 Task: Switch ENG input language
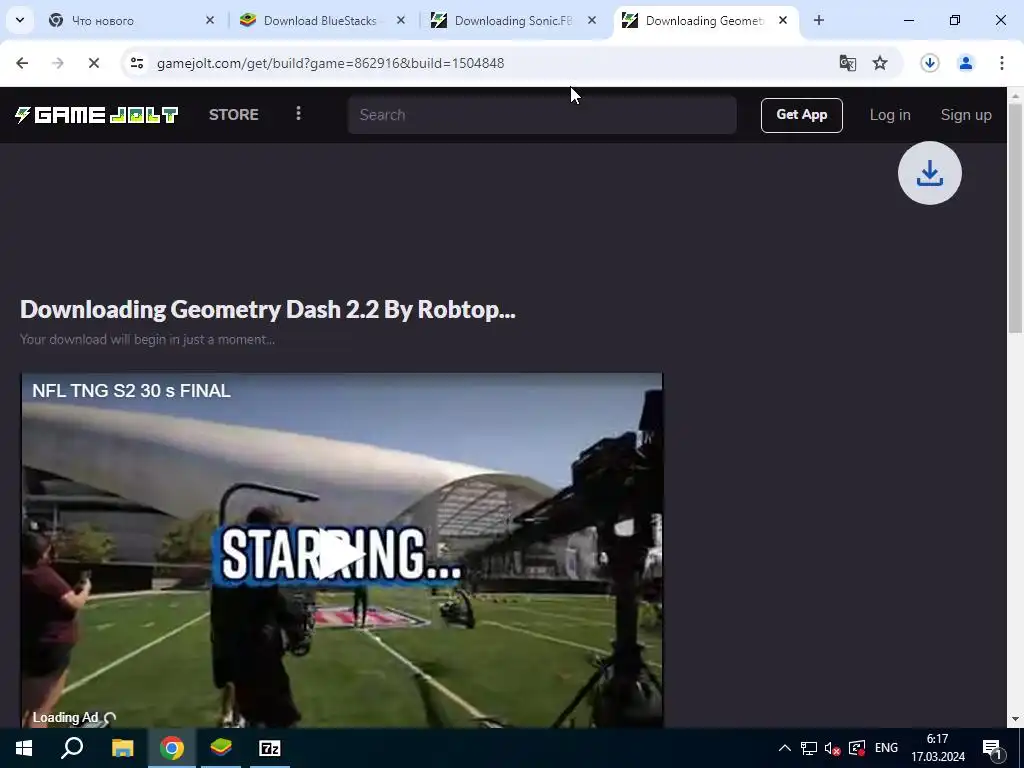pos(886,748)
